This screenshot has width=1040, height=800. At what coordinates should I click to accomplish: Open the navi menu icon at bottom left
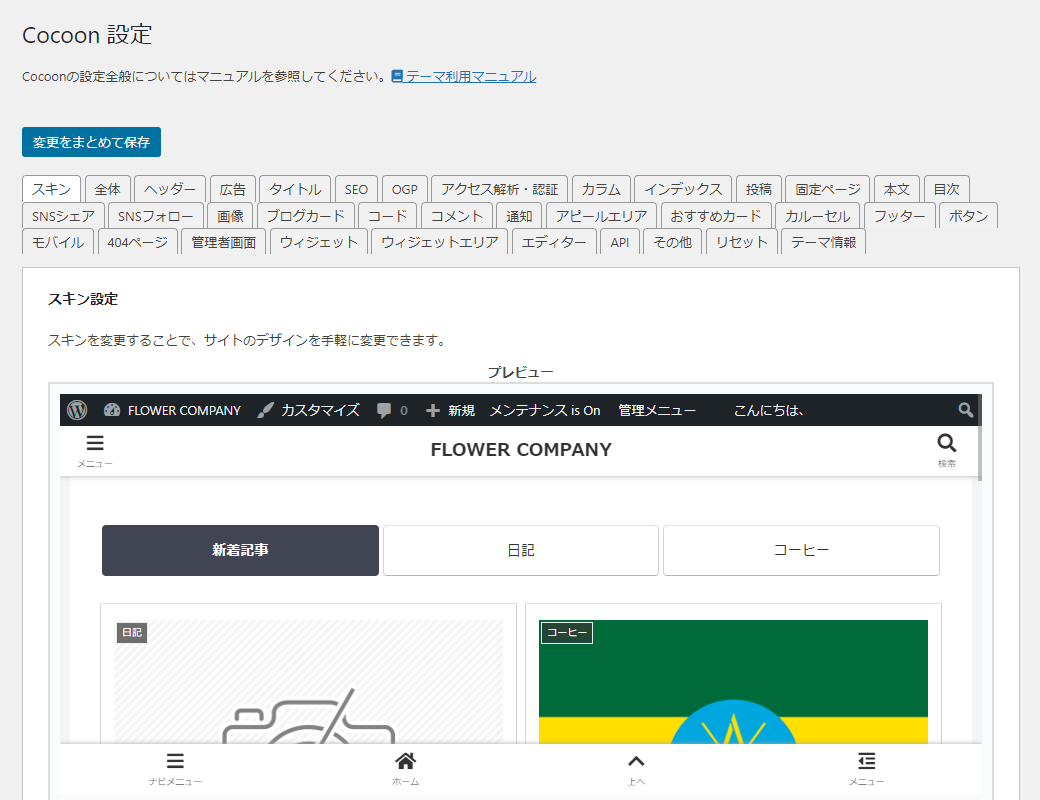(175, 762)
